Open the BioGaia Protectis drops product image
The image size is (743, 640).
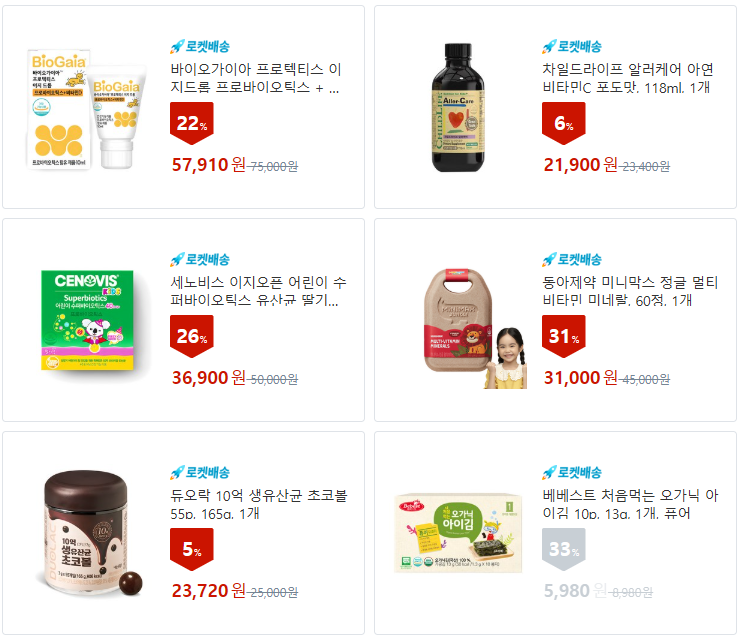pyautogui.click(x=86, y=109)
